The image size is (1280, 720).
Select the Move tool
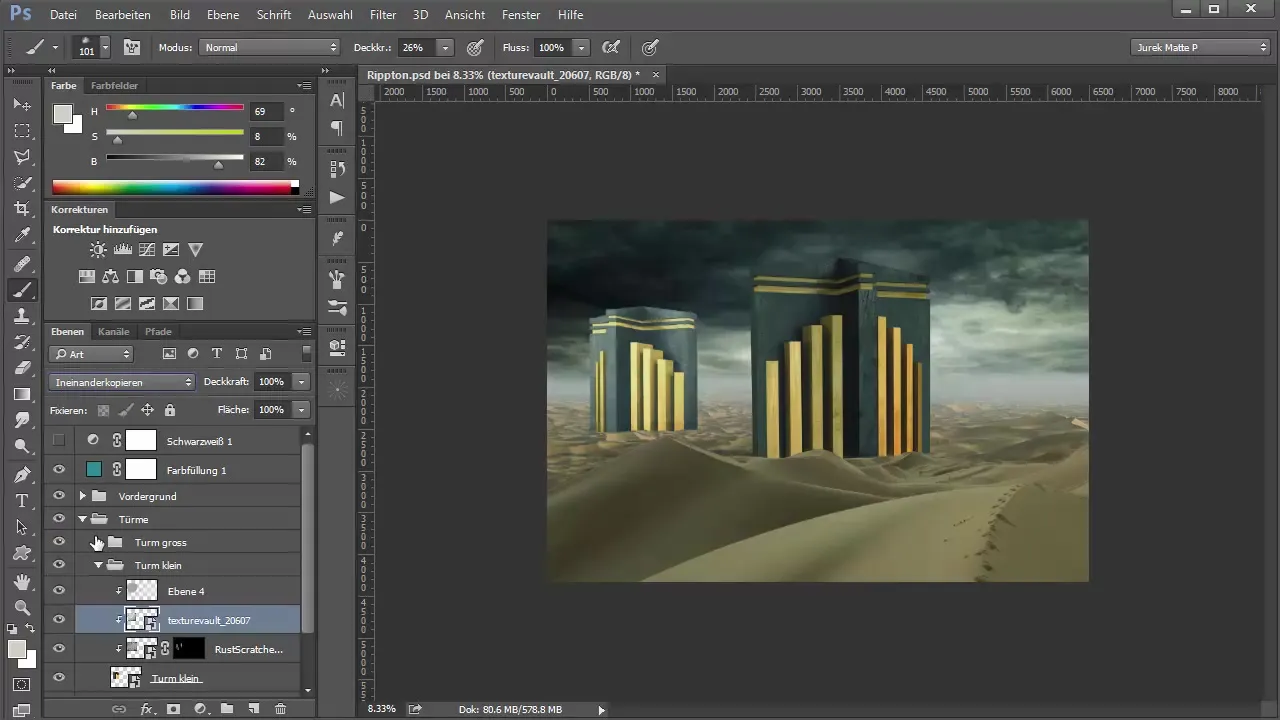(22, 104)
